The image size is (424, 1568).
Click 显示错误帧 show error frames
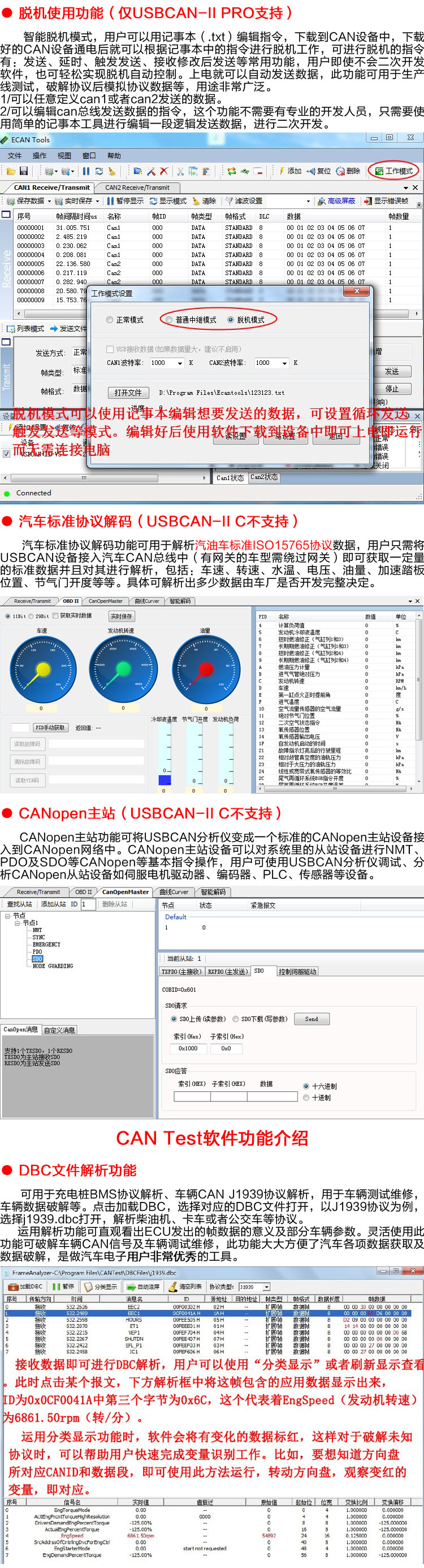click(x=386, y=201)
